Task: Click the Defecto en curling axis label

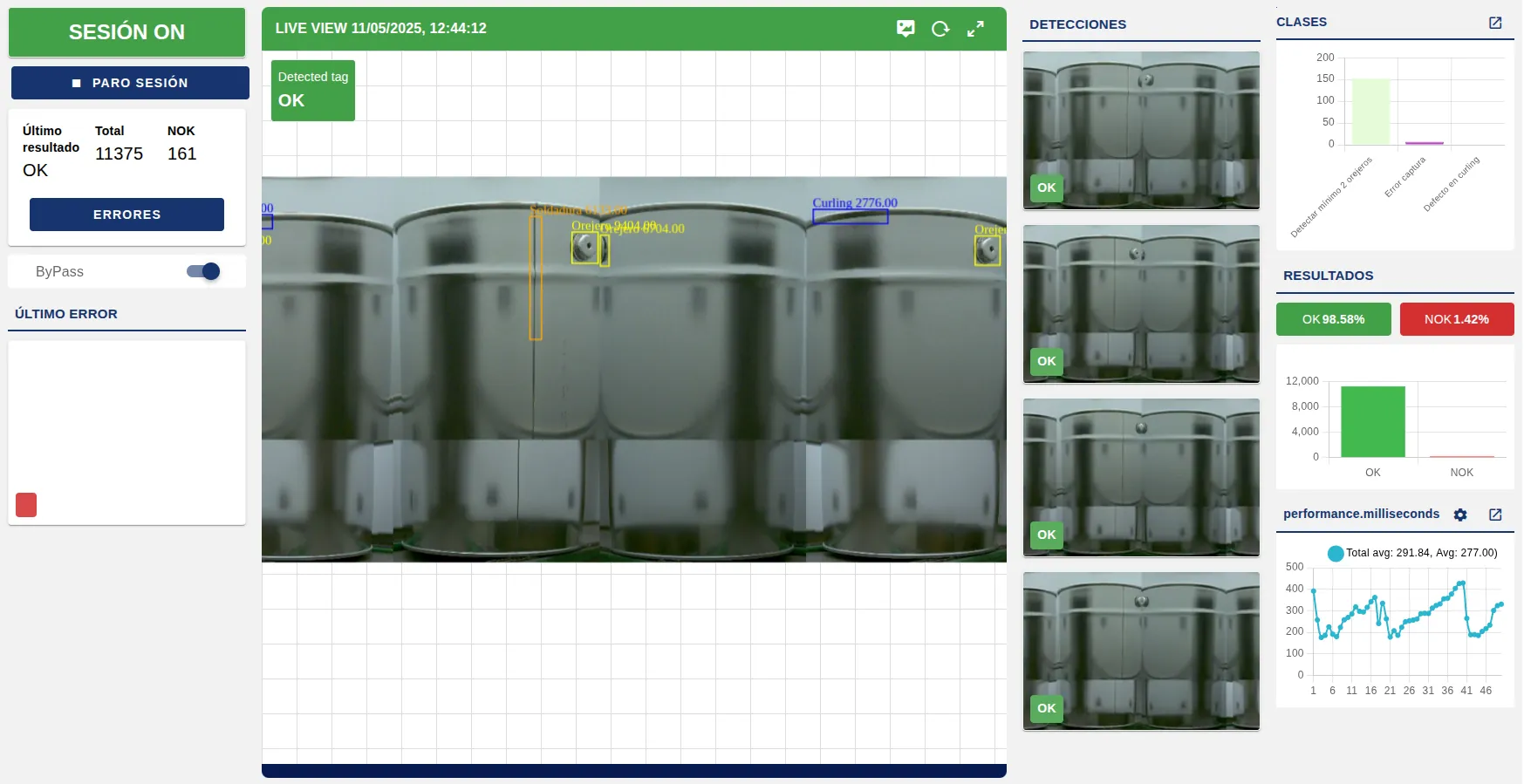Action: 1452,184
